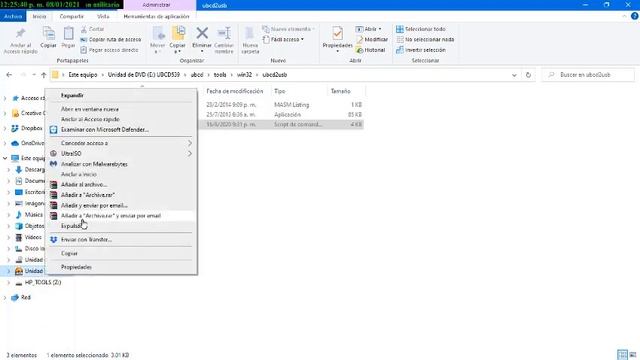Choose Enviar con Transfer... Dropbox entry
Viewport: 640px width, 360px height.
[x=86, y=240]
